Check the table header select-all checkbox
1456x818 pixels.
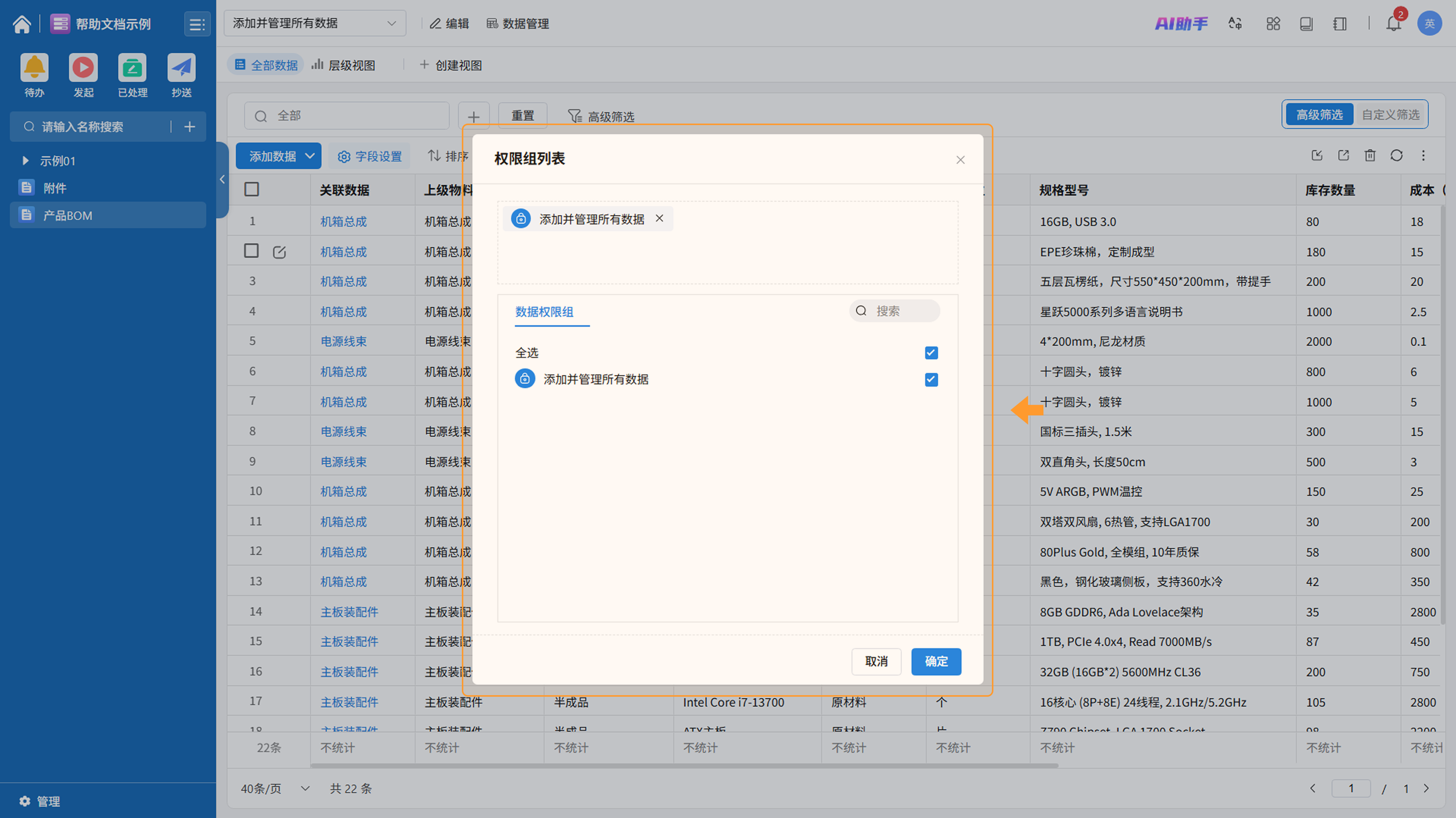[x=251, y=189]
